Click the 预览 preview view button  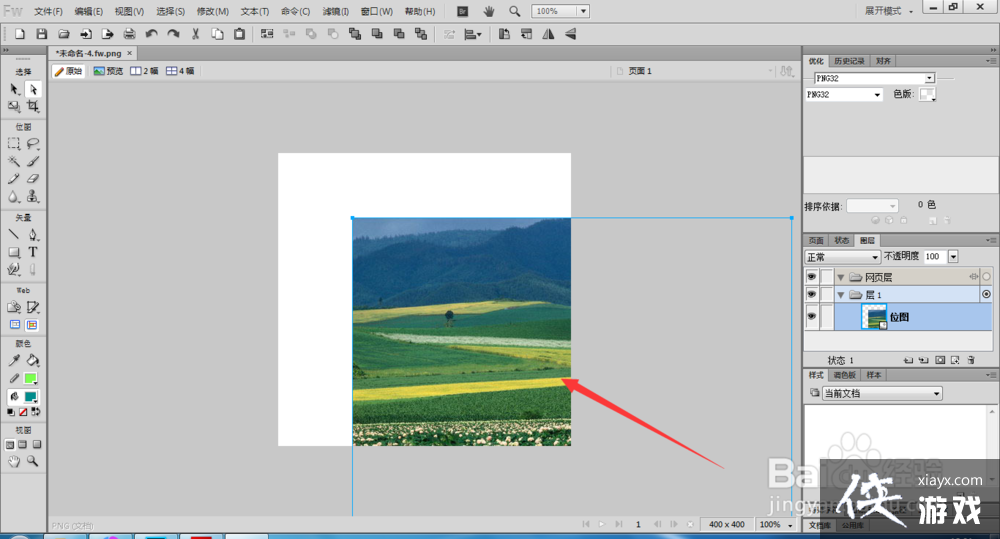[x=108, y=71]
